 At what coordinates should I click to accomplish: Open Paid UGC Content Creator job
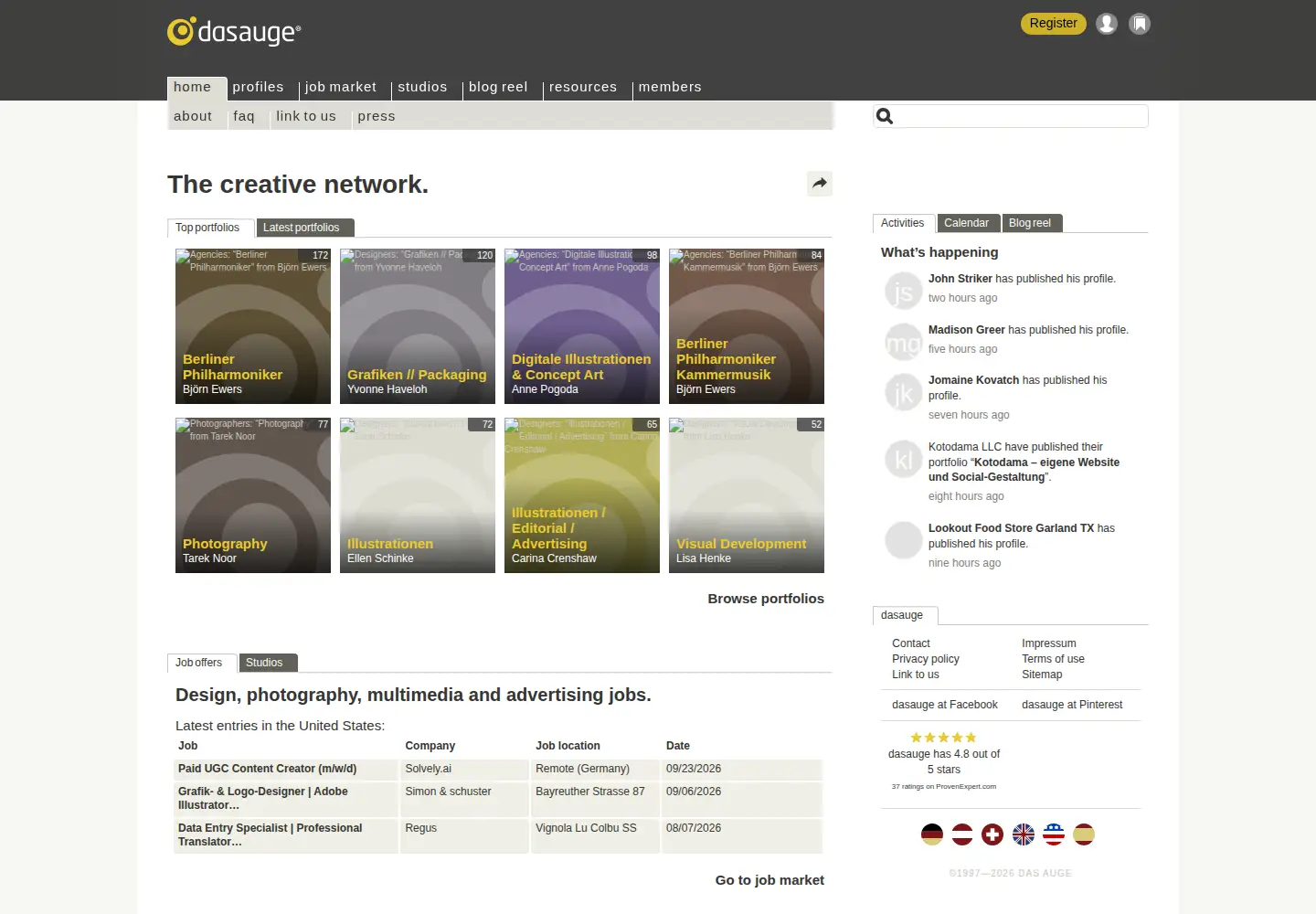268,769
